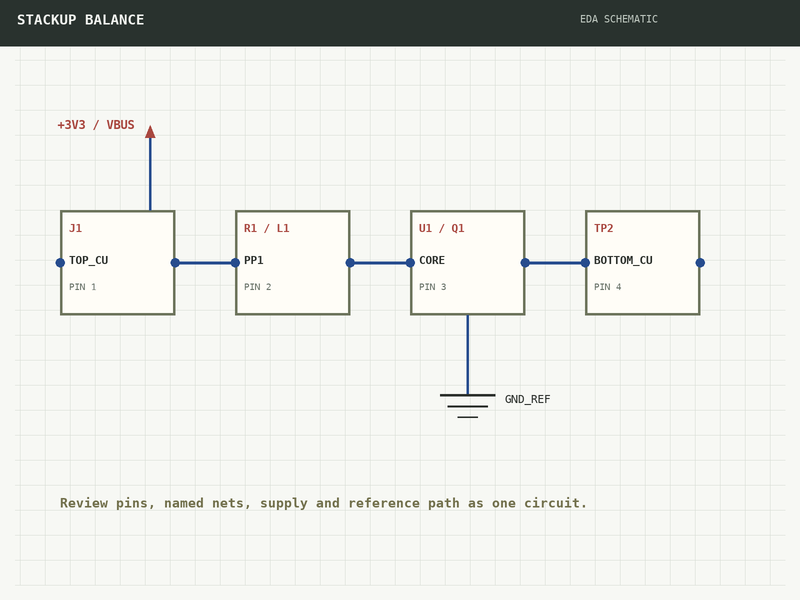Select the vertical wire to the VBUS arrow
Screen dimensions: 800x600
pos(150,174)
